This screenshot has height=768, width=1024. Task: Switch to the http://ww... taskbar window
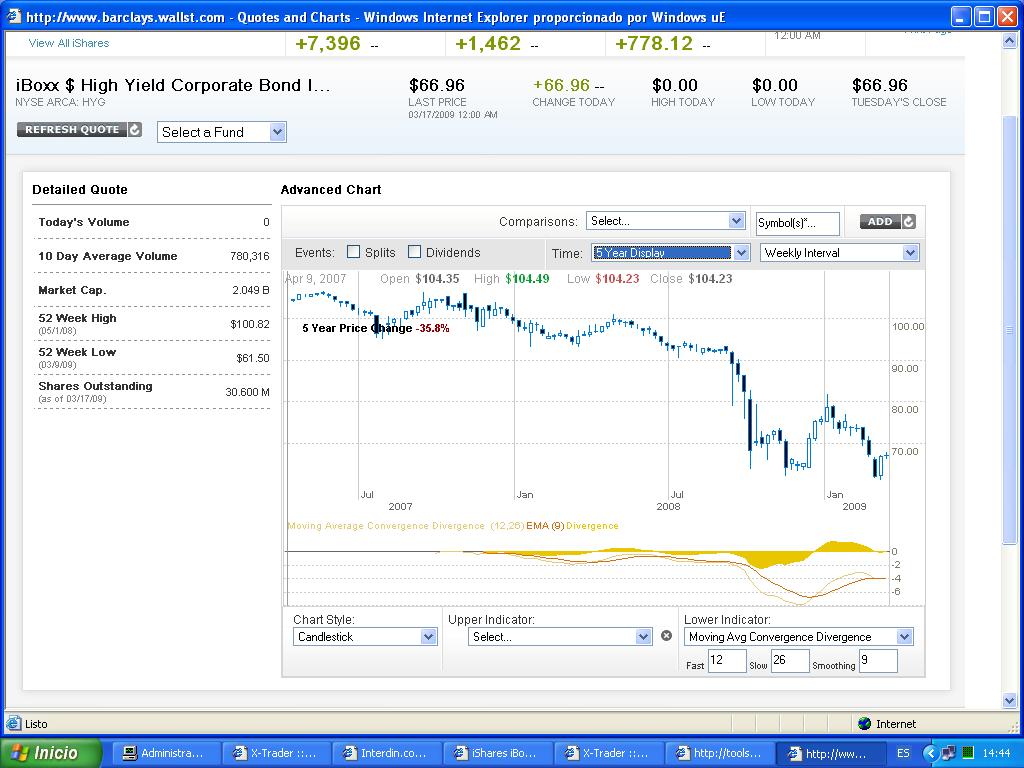829,753
